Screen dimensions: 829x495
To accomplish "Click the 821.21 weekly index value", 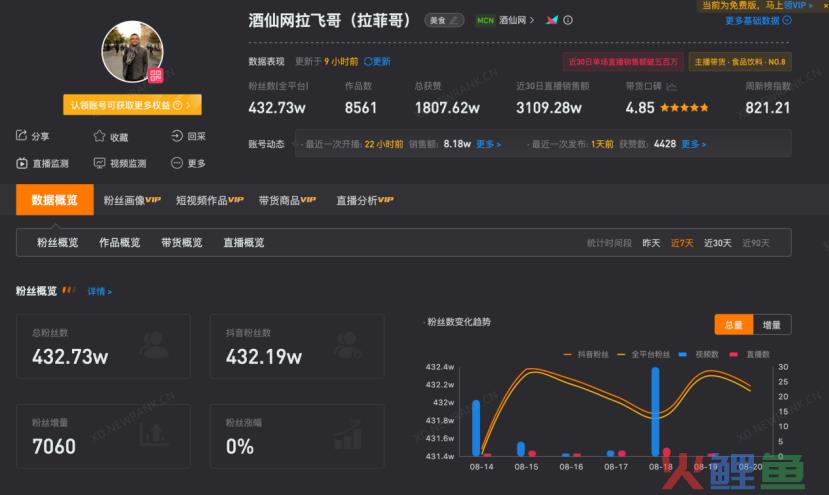I will click(x=768, y=108).
